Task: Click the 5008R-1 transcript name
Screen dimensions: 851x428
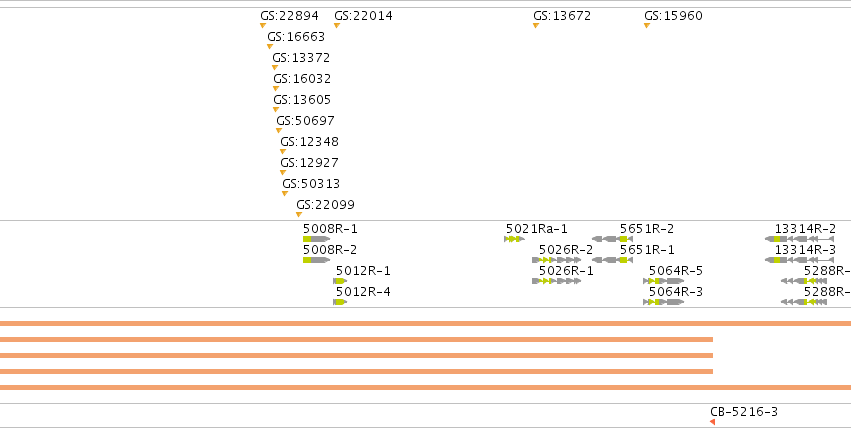Action: (330, 228)
